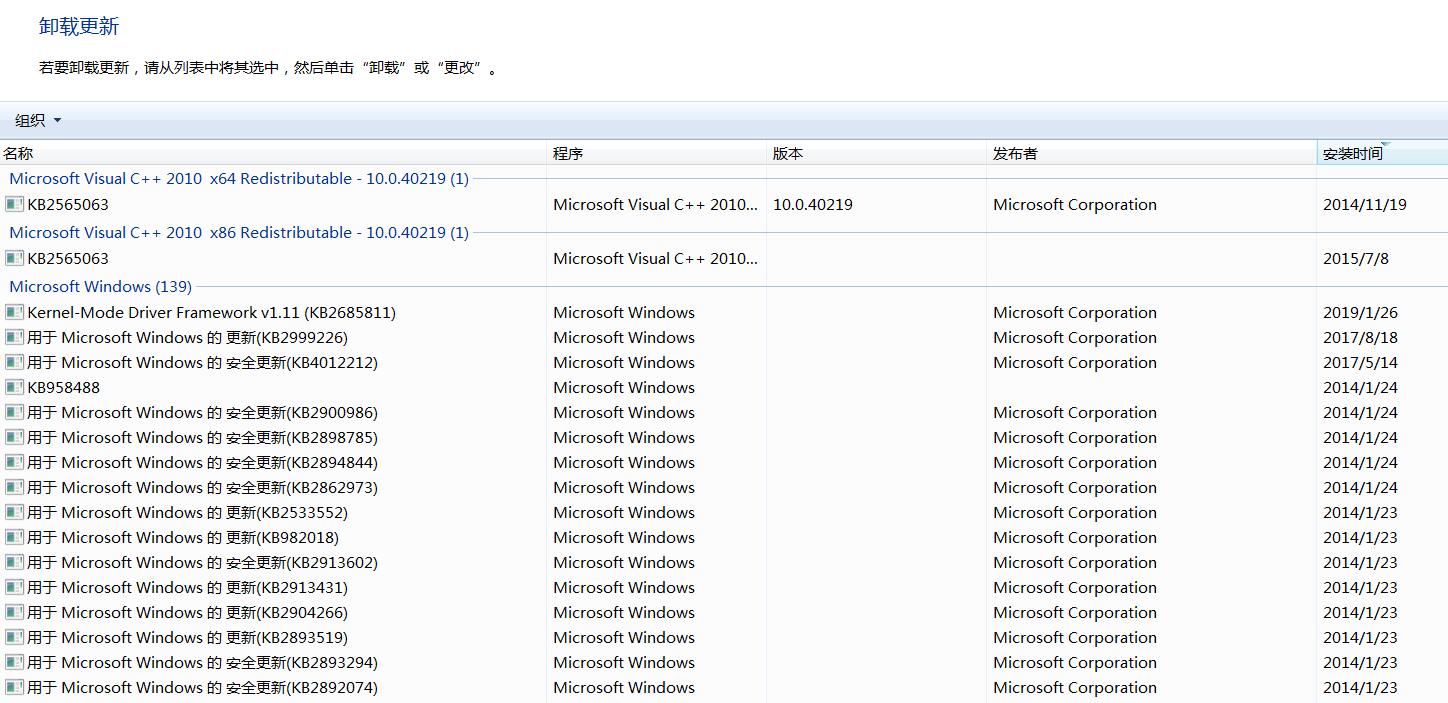Click the icon beside Kernel-Mode Driver Framework v1.11
Image resolution: width=1448 pixels, height=703 pixels.
point(14,312)
